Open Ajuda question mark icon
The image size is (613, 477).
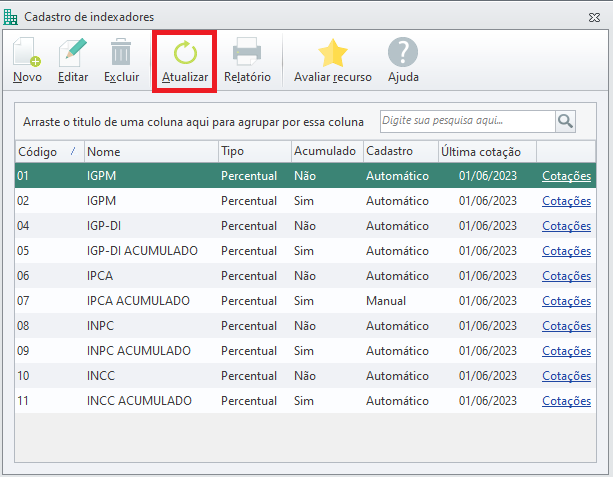coord(403,52)
